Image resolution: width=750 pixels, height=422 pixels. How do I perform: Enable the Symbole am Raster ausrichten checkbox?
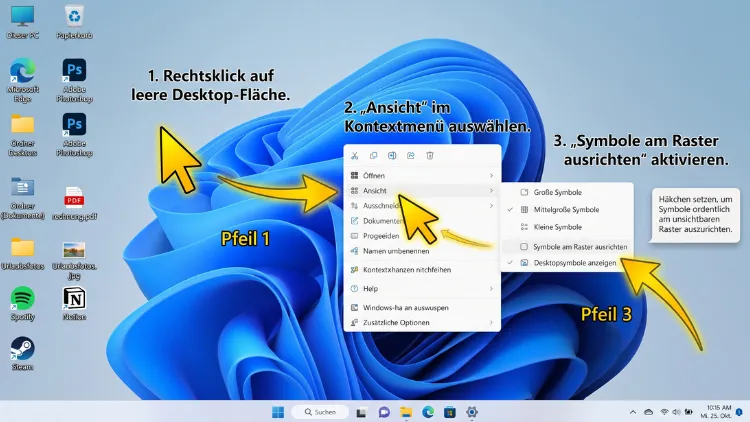coord(524,246)
